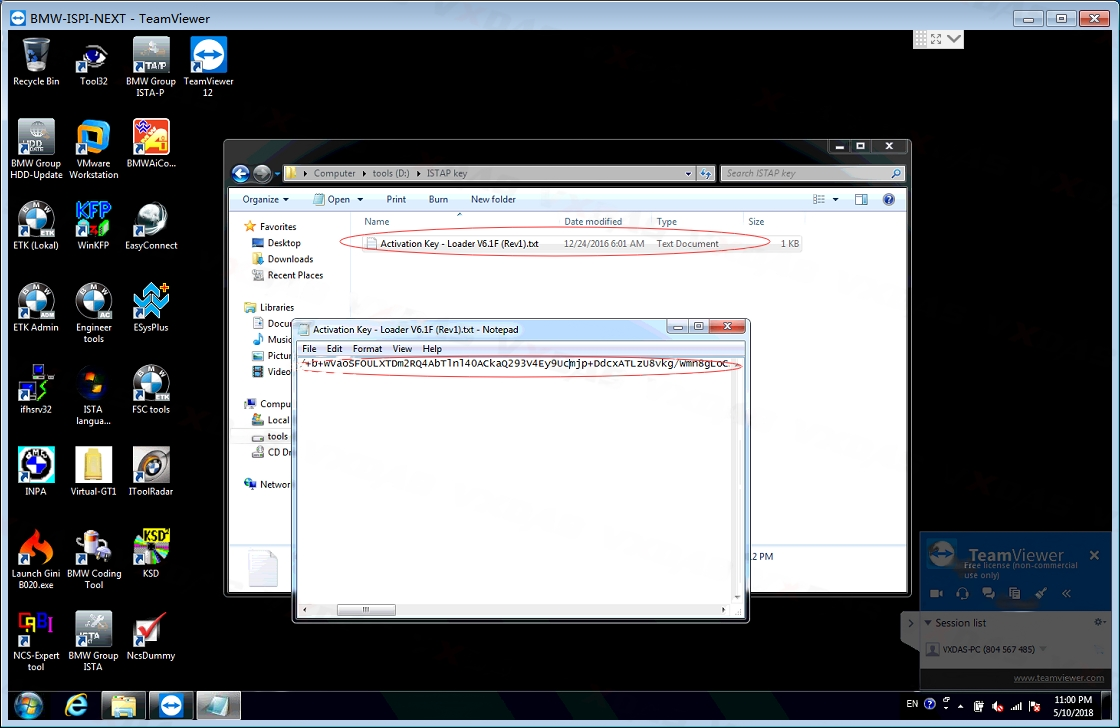Launch Tool32 from the desktop
1120x728 pixels.
[x=94, y=62]
